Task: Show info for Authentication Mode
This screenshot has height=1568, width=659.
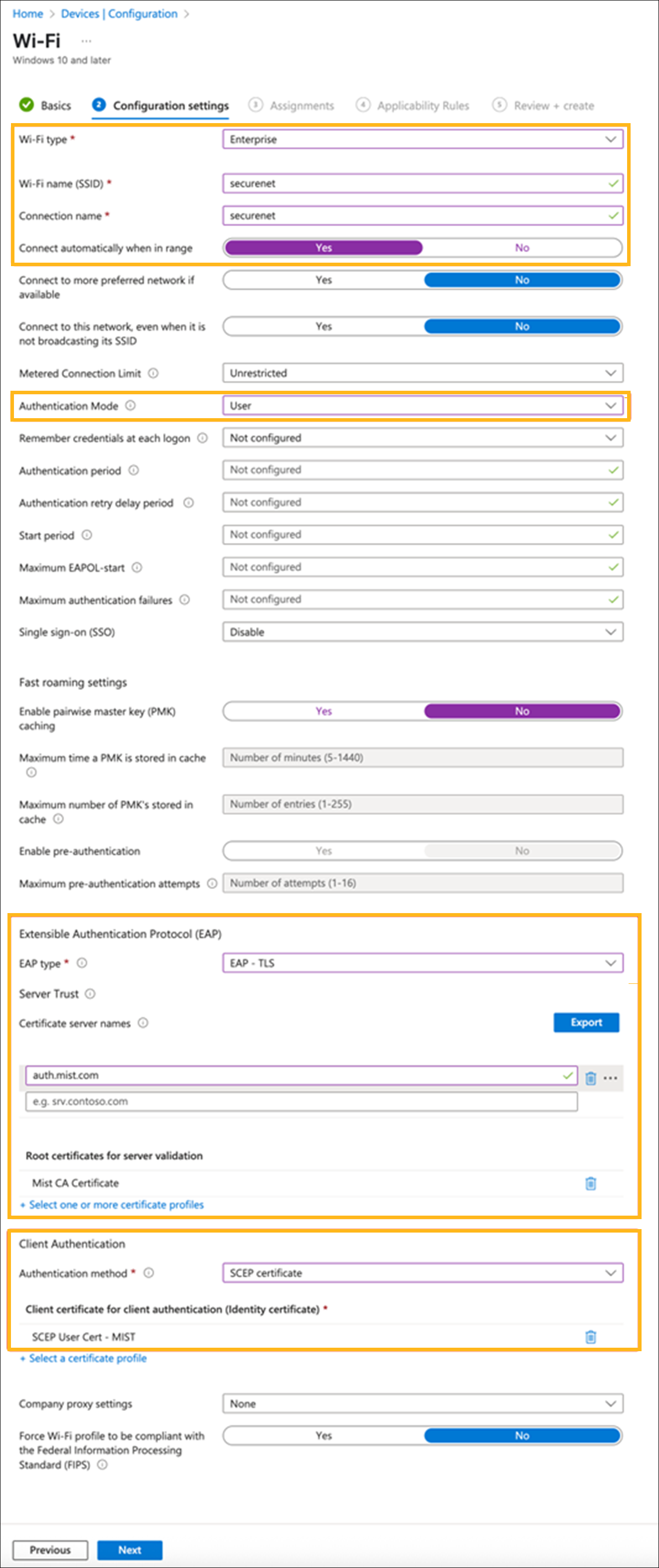Action: coord(130,405)
